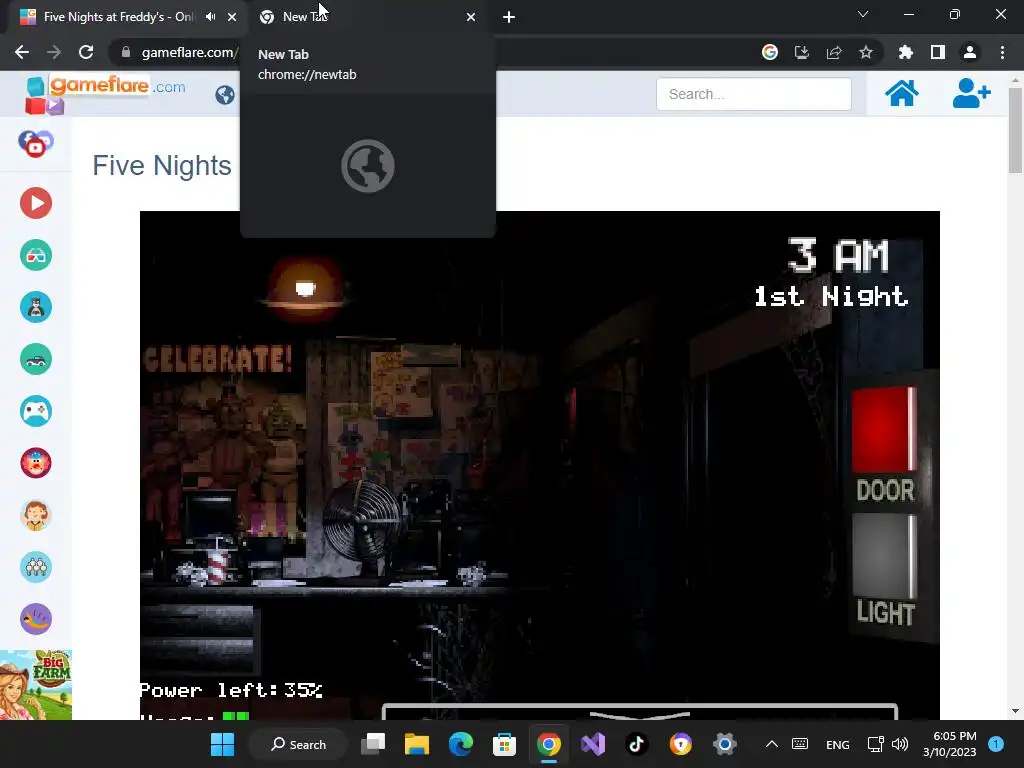Open the Chrome profile icon
1024x768 pixels.
970,52
